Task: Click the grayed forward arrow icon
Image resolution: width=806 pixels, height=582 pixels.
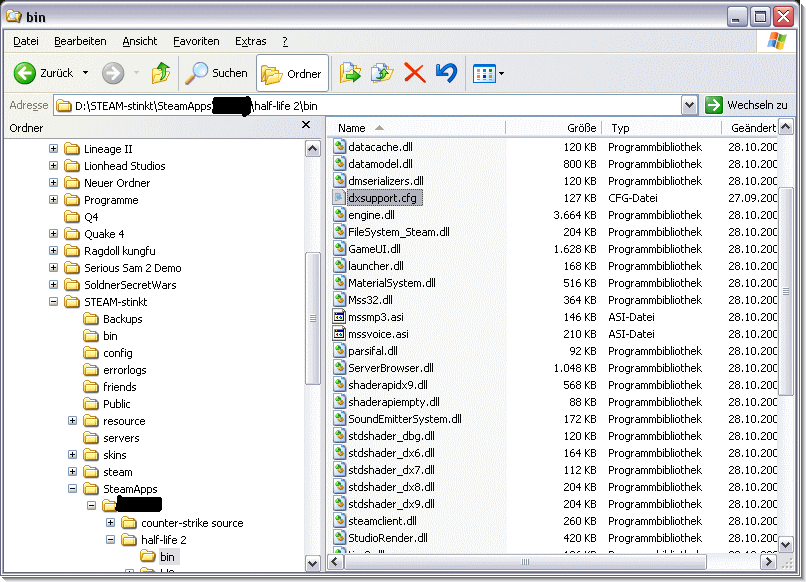Action: pos(113,73)
